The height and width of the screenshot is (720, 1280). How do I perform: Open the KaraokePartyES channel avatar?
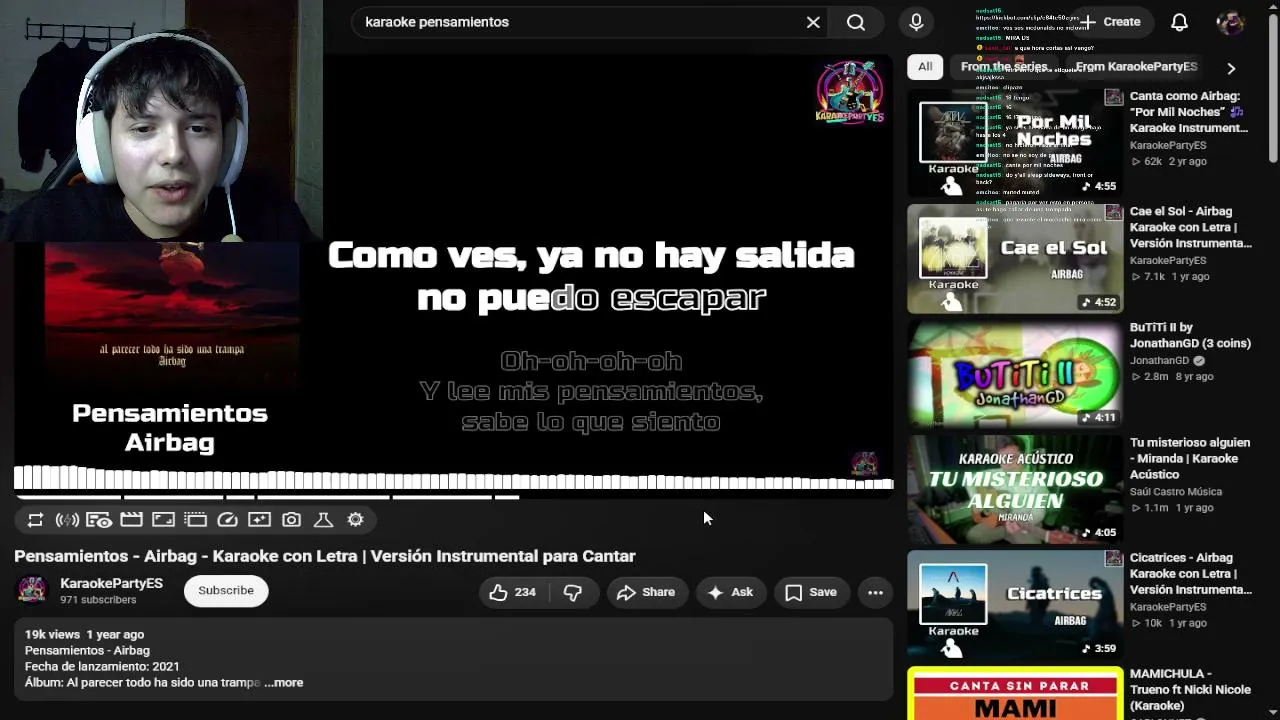31,590
